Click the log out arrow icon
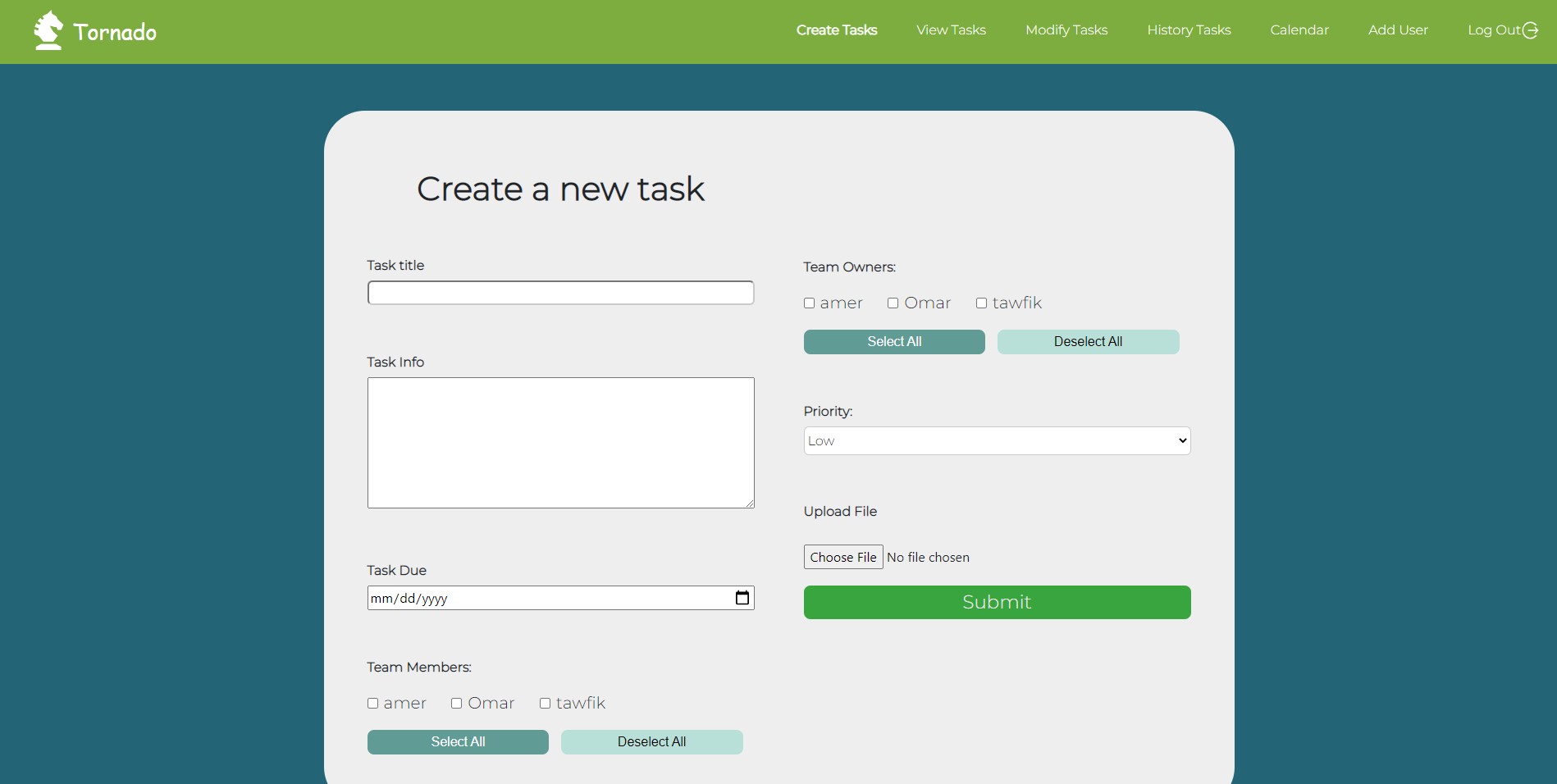Screen dimensions: 1557x784 point(1531,30)
